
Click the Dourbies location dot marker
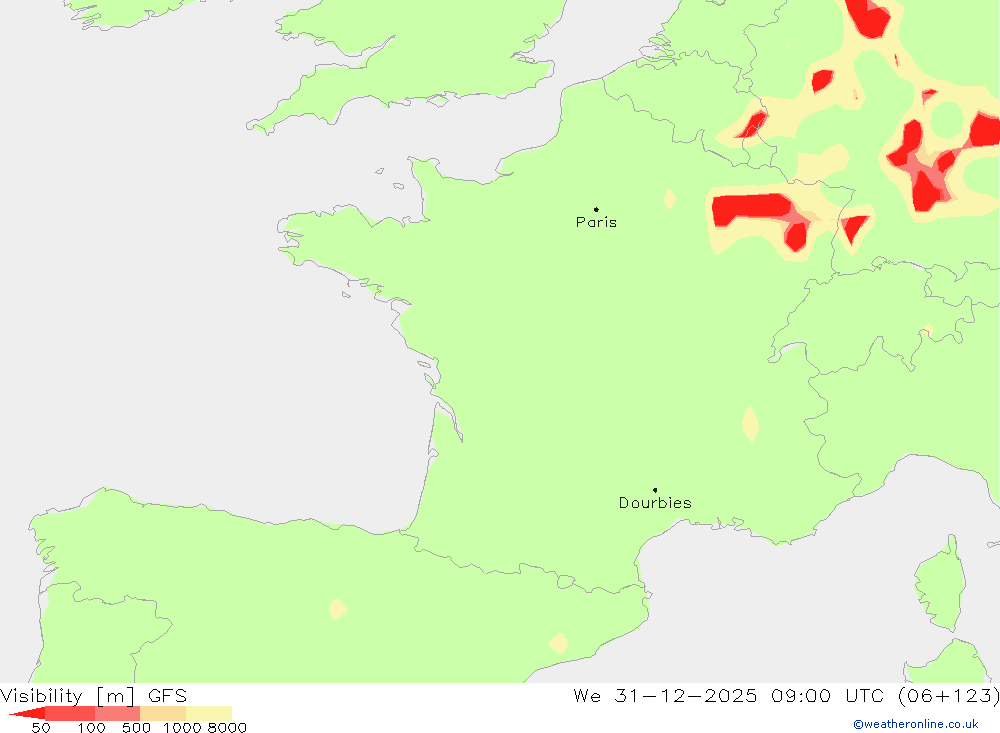[655, 490]
